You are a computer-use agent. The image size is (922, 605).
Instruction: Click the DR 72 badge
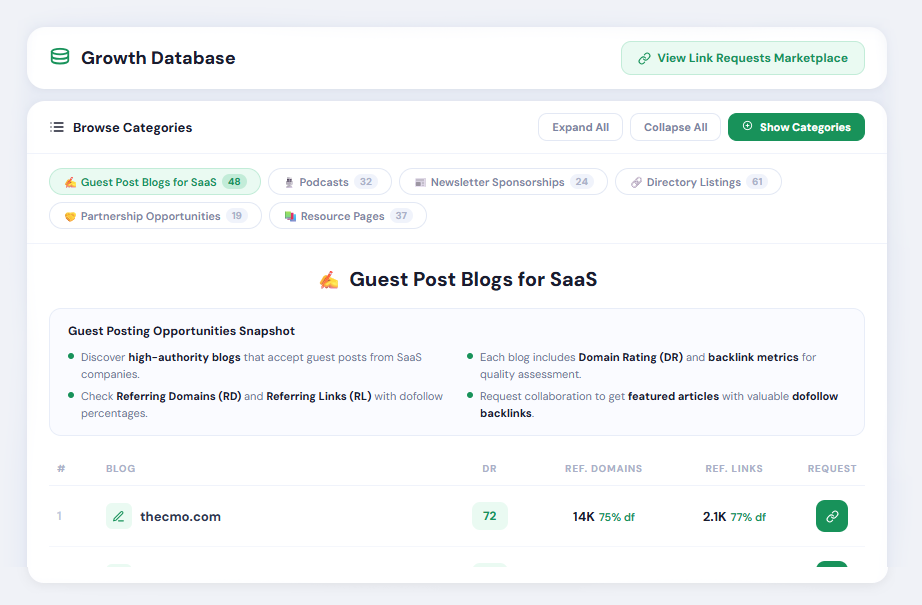(490, 516)
